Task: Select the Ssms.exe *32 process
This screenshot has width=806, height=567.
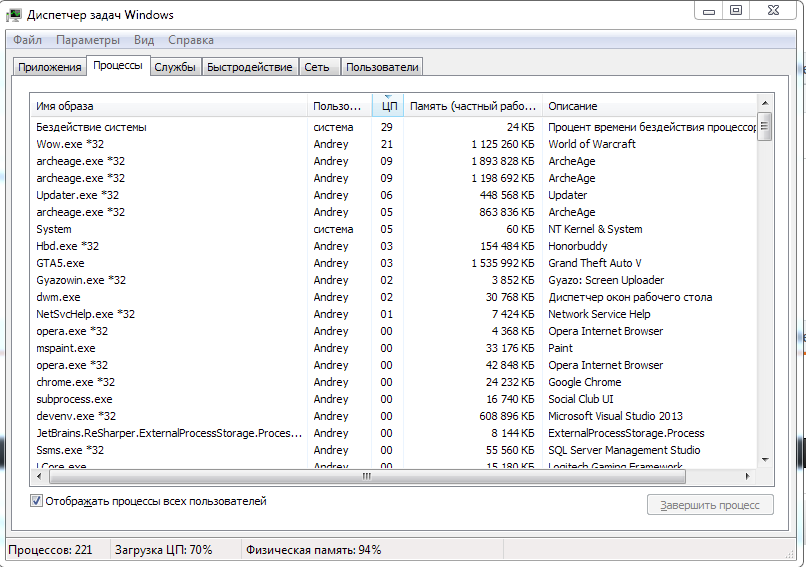Action: 394,449
